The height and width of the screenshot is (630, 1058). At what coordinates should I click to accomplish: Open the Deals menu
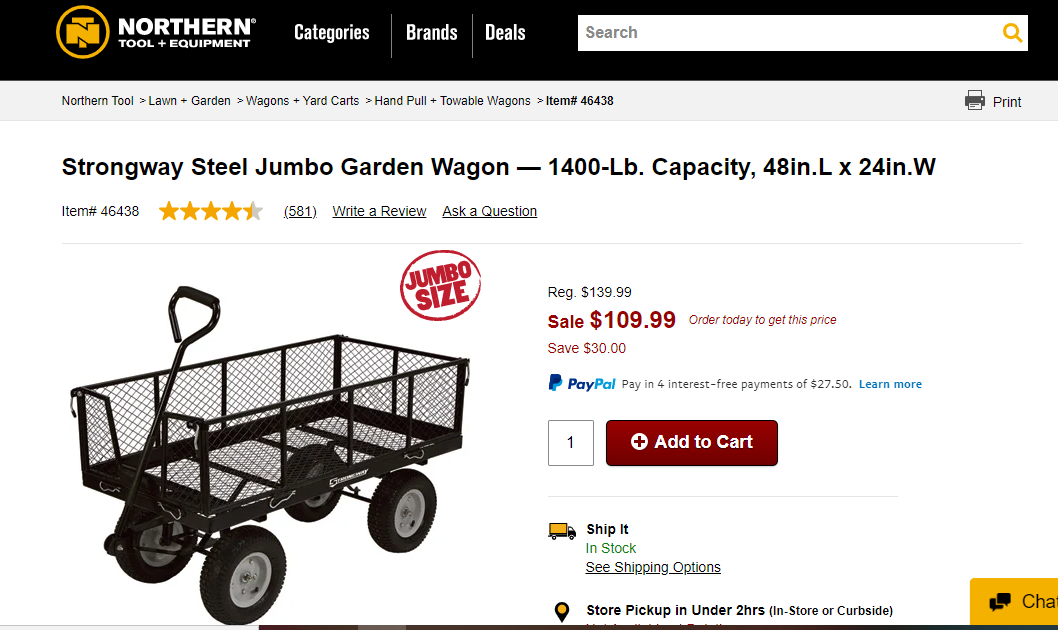point(505,32)
